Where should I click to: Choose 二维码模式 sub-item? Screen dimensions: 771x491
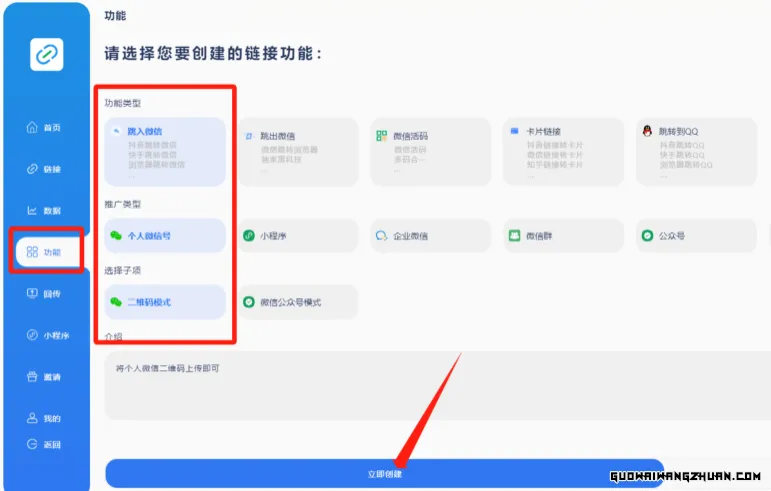(x=165, y=302)
